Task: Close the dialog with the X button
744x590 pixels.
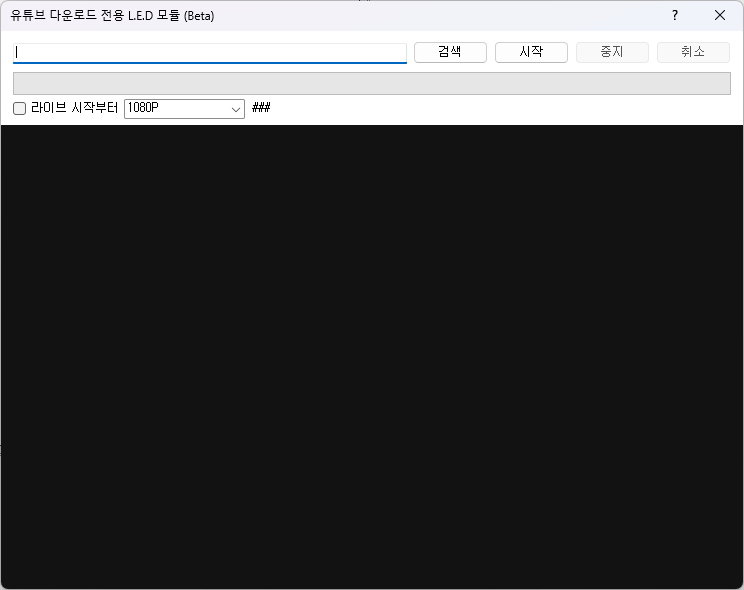Action: 720,16
